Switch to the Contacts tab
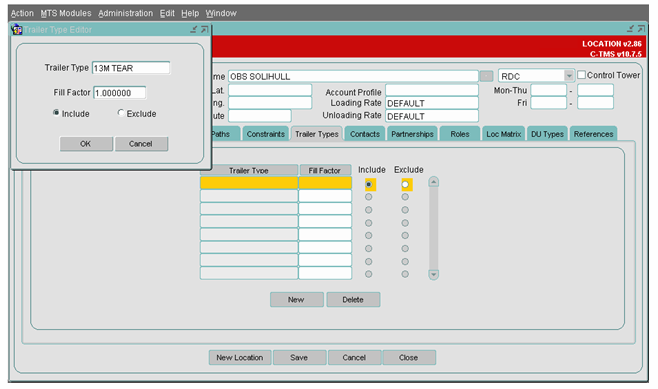This screenshot has width=658, height=389. pos(365,134)
